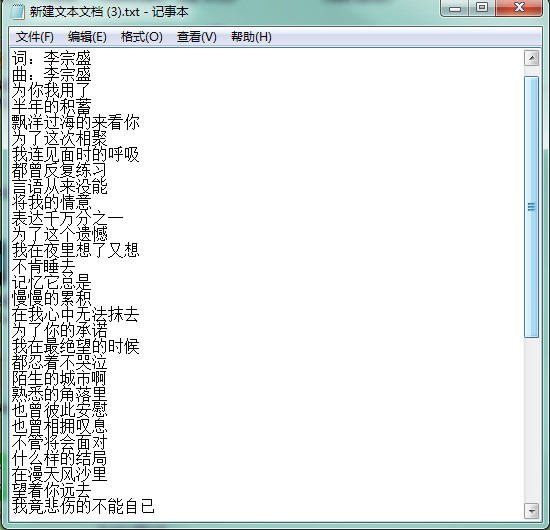Click the line 表达千万分之一

click(68, 219)
